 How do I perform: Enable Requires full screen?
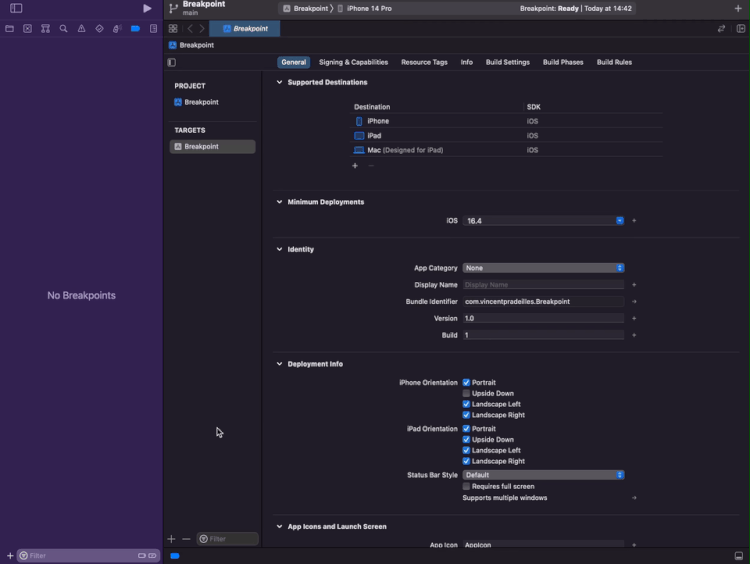[466, 486]
